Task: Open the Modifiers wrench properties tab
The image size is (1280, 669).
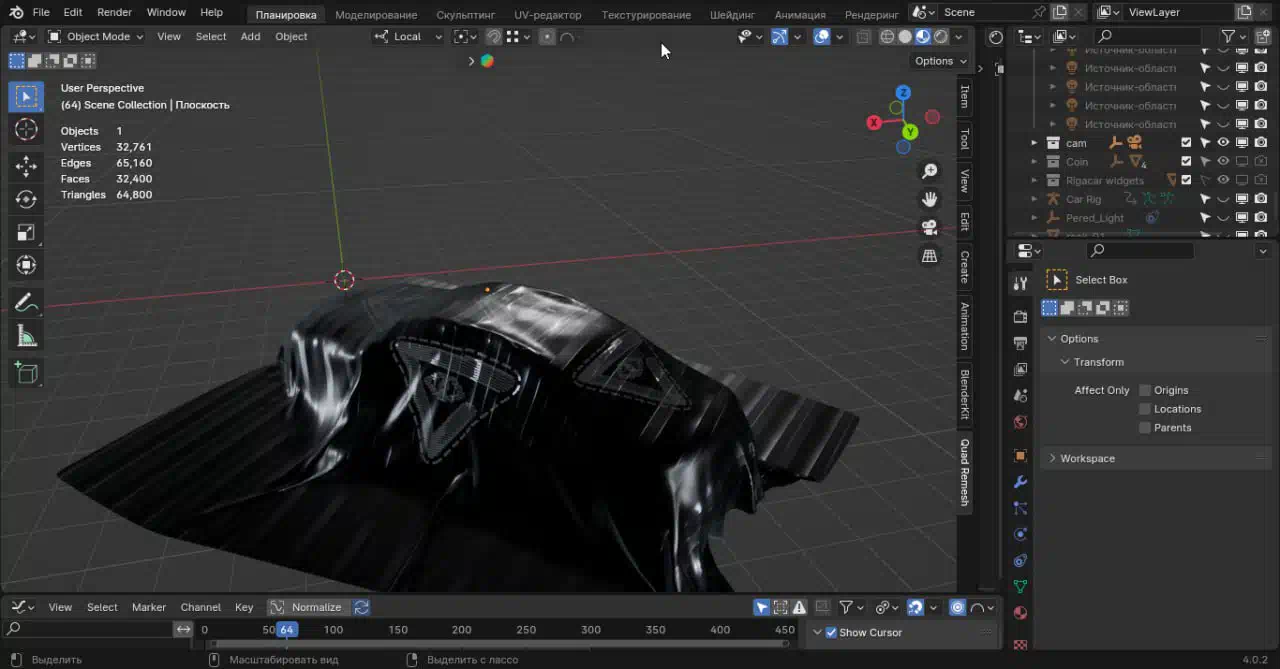Action: click(1020, 482)
